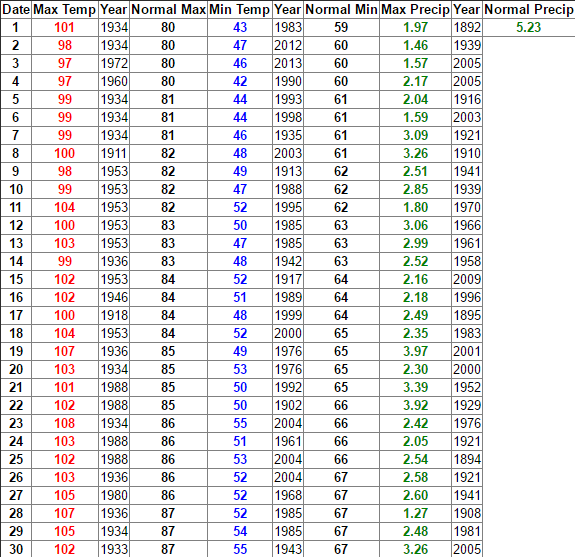Click the Normal Precip column header
This screenshot has width=575, height=557.
[x=529, y=10]
